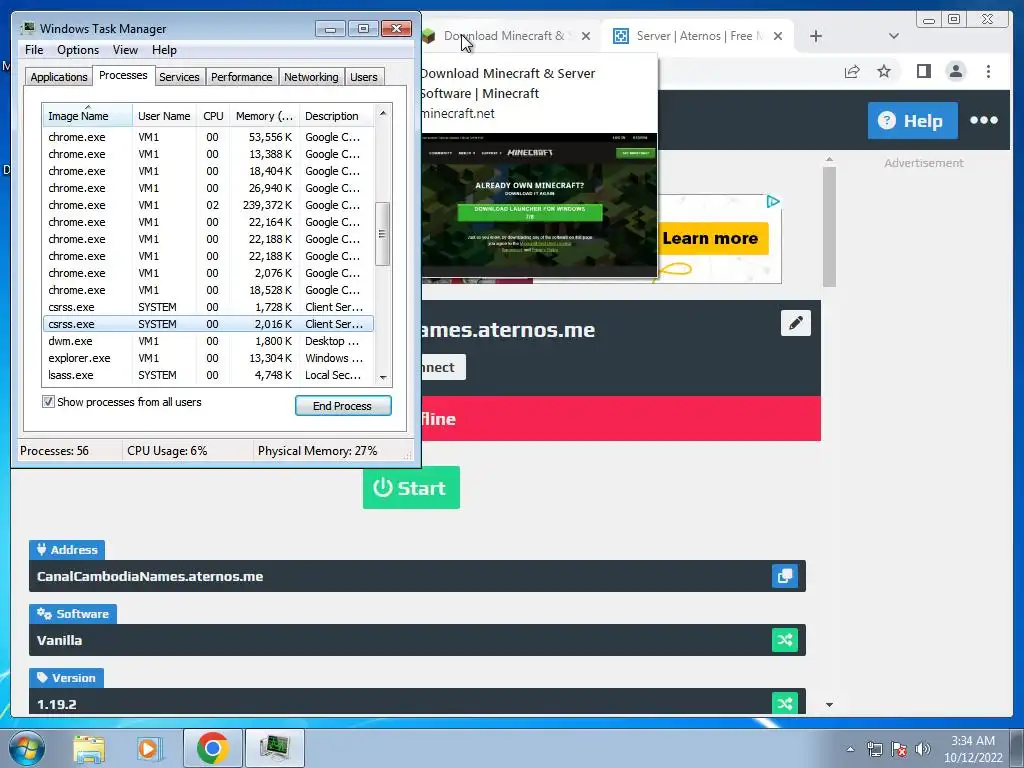Viewport: 1024px width, 768px height.
Task: Click the End Process button
Action: 343,406
